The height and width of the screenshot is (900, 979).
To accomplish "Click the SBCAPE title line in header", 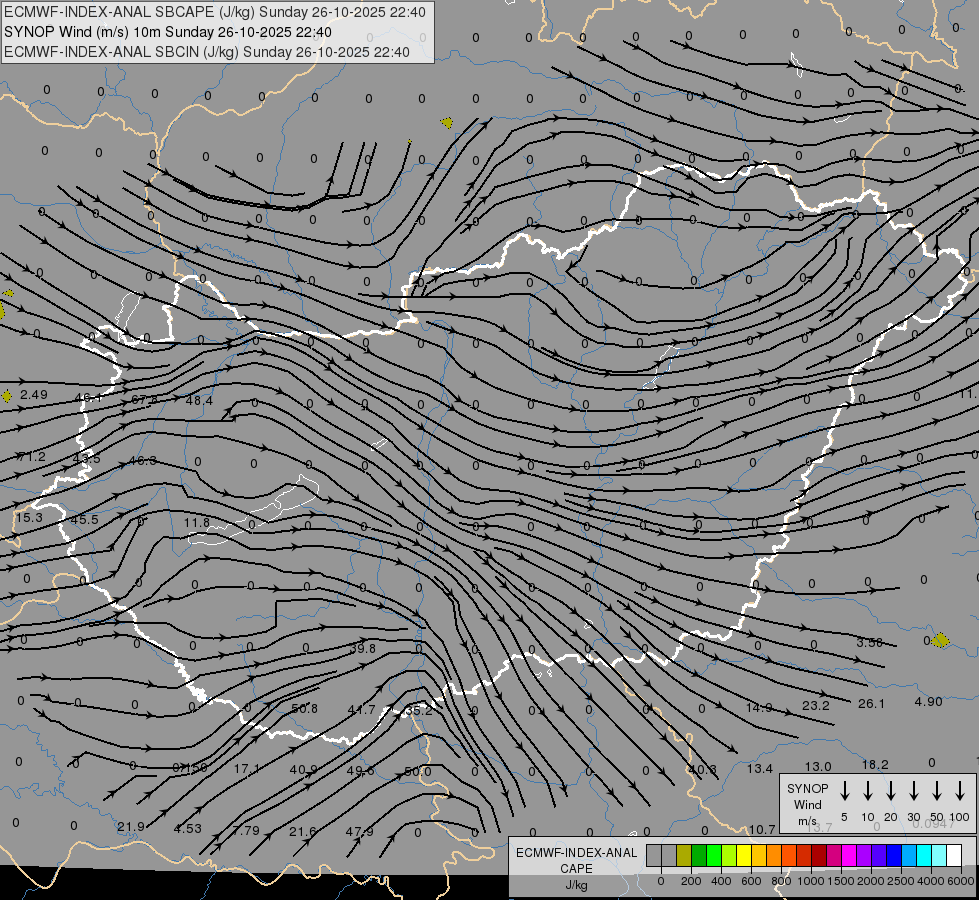I will (215, 12).
